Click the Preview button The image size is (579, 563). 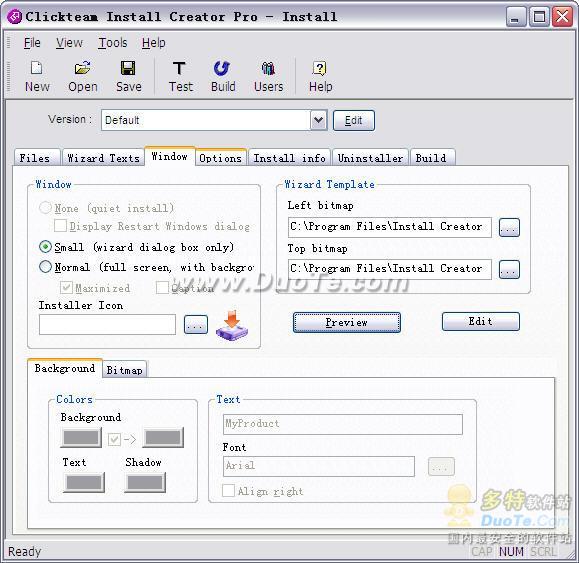tap(347, 322)
